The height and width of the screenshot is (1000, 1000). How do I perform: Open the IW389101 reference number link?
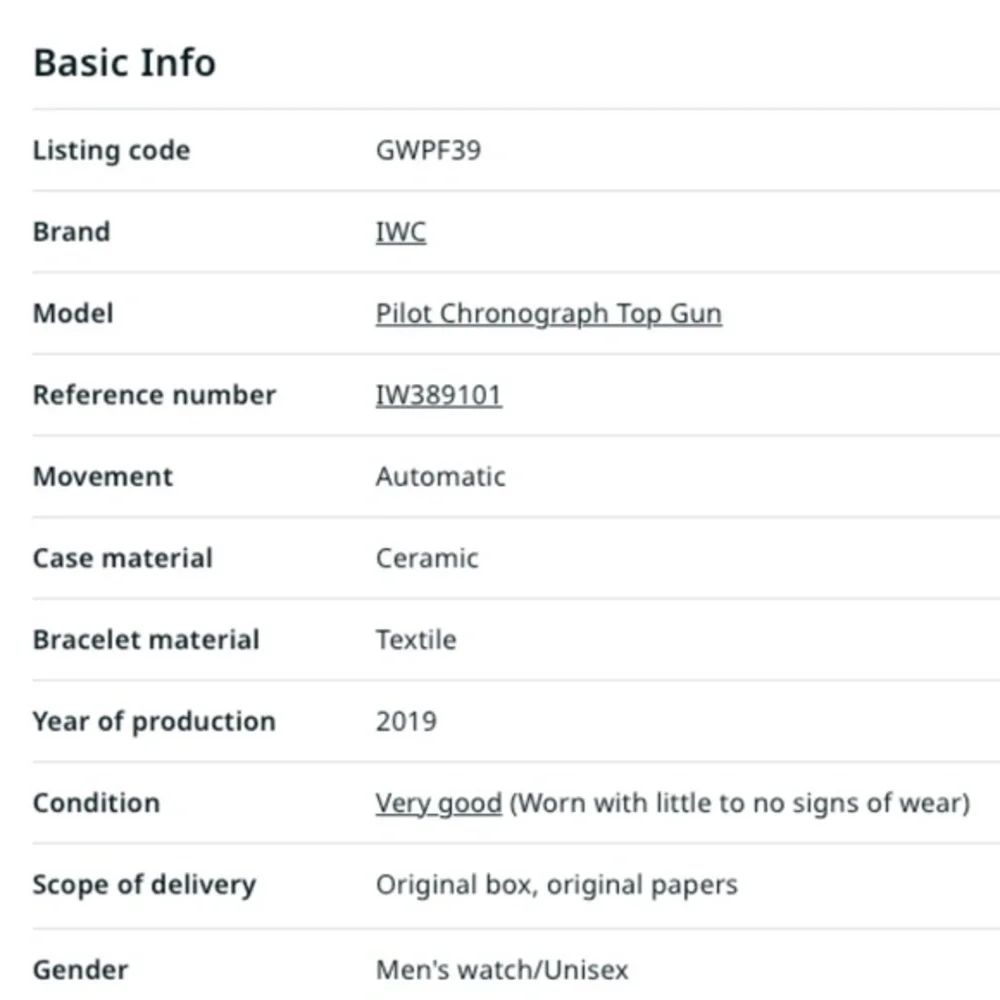pos(439,395)
